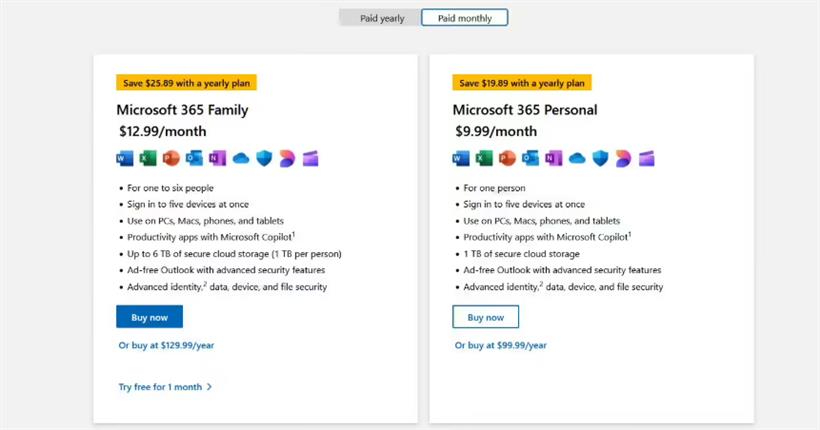Click the Outlook icon in the Family plan
820x430 pixels.
point(194,158)
